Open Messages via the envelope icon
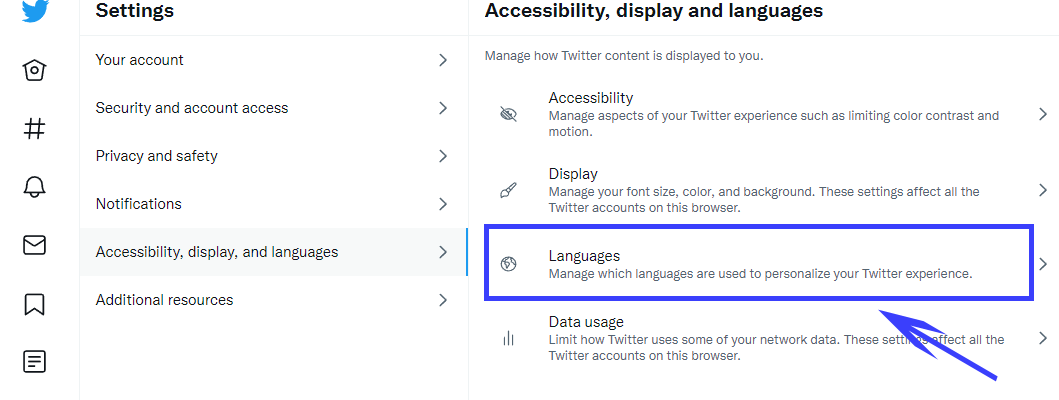The image size is (1059, 400). pos(34,245)
